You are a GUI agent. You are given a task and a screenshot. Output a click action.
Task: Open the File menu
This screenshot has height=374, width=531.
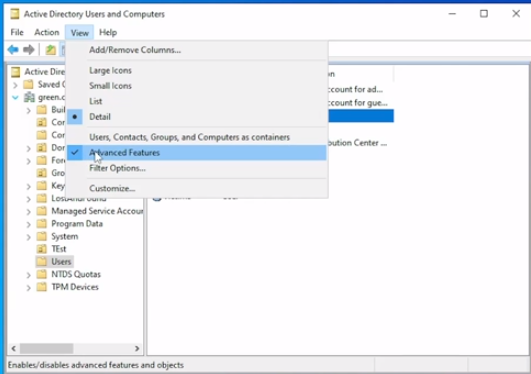(x=17, y=33)
